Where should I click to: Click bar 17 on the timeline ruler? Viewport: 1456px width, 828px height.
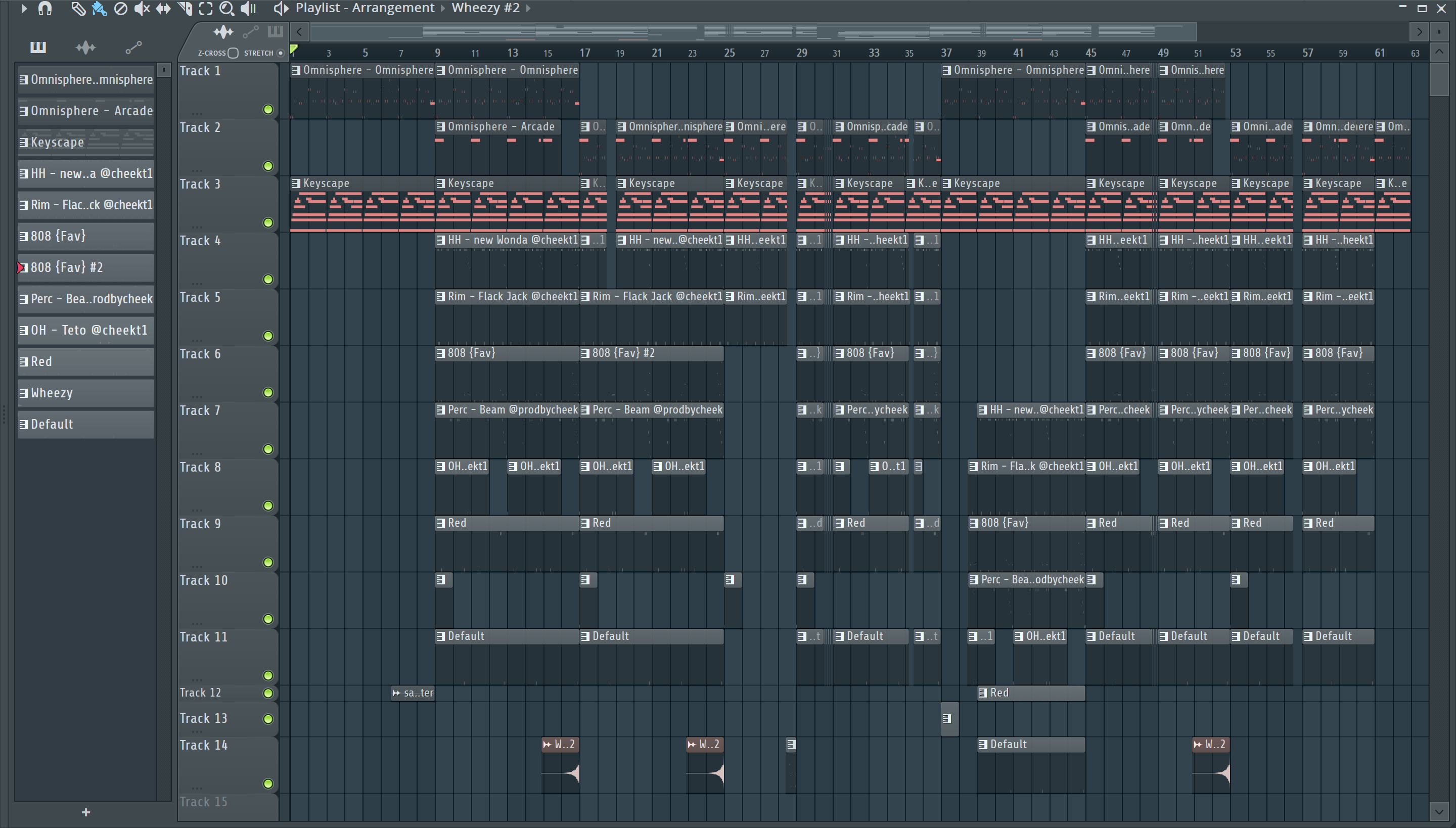click(x=584, y=53)
